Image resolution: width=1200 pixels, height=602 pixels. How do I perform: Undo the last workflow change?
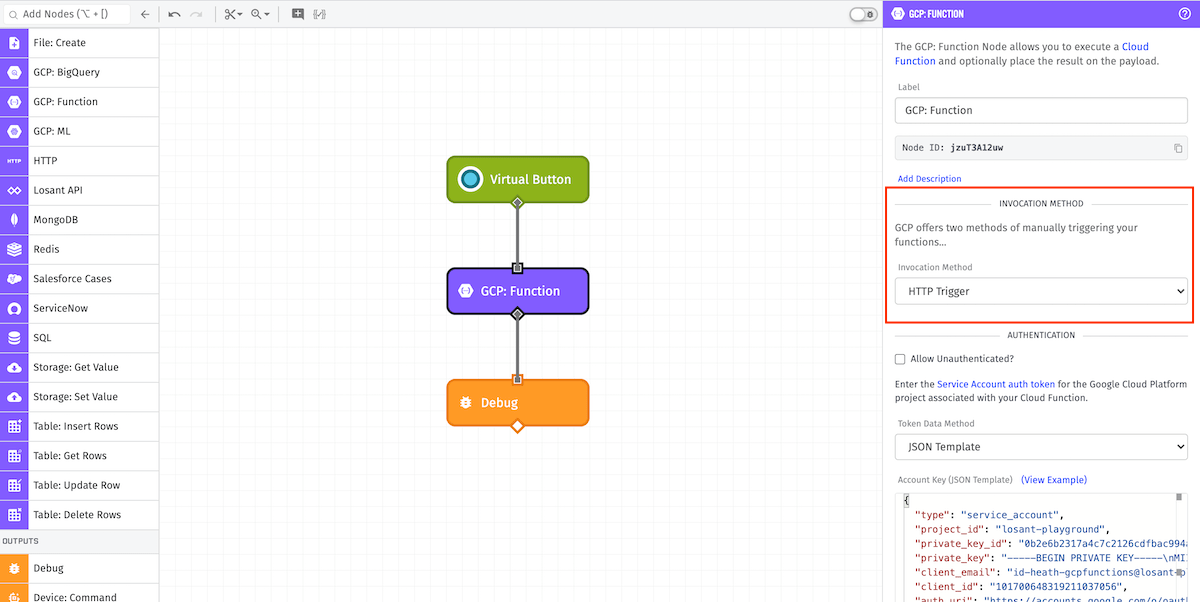[174, 14]
